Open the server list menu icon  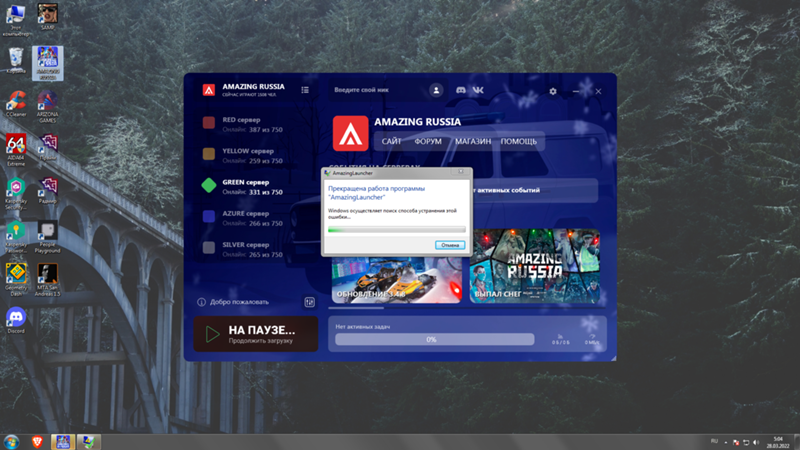click(305, 90)
